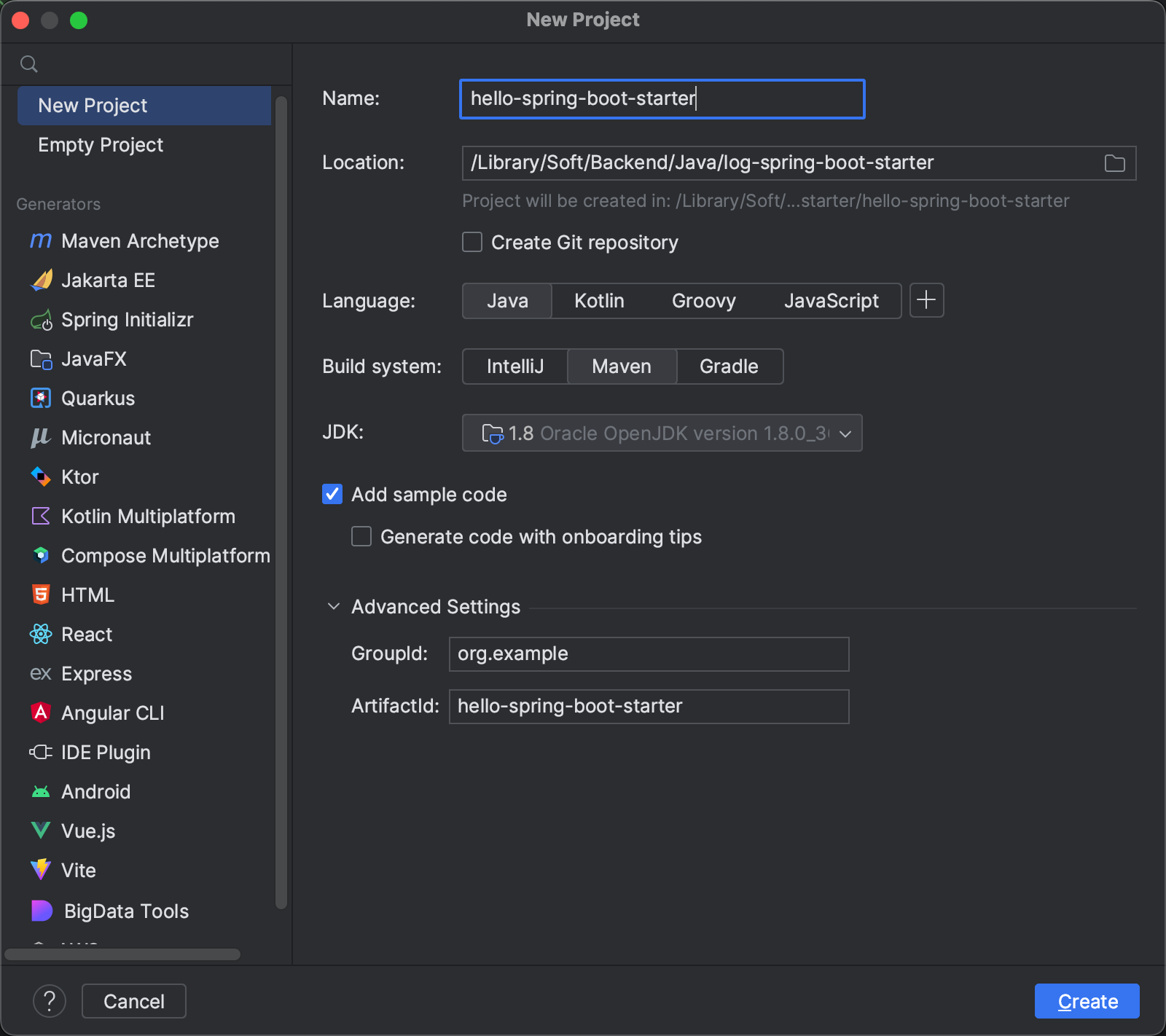Viewport: 1166px width, 1036px height.
Task: Select Compose Multiplatform generator label
Action: 165,556
